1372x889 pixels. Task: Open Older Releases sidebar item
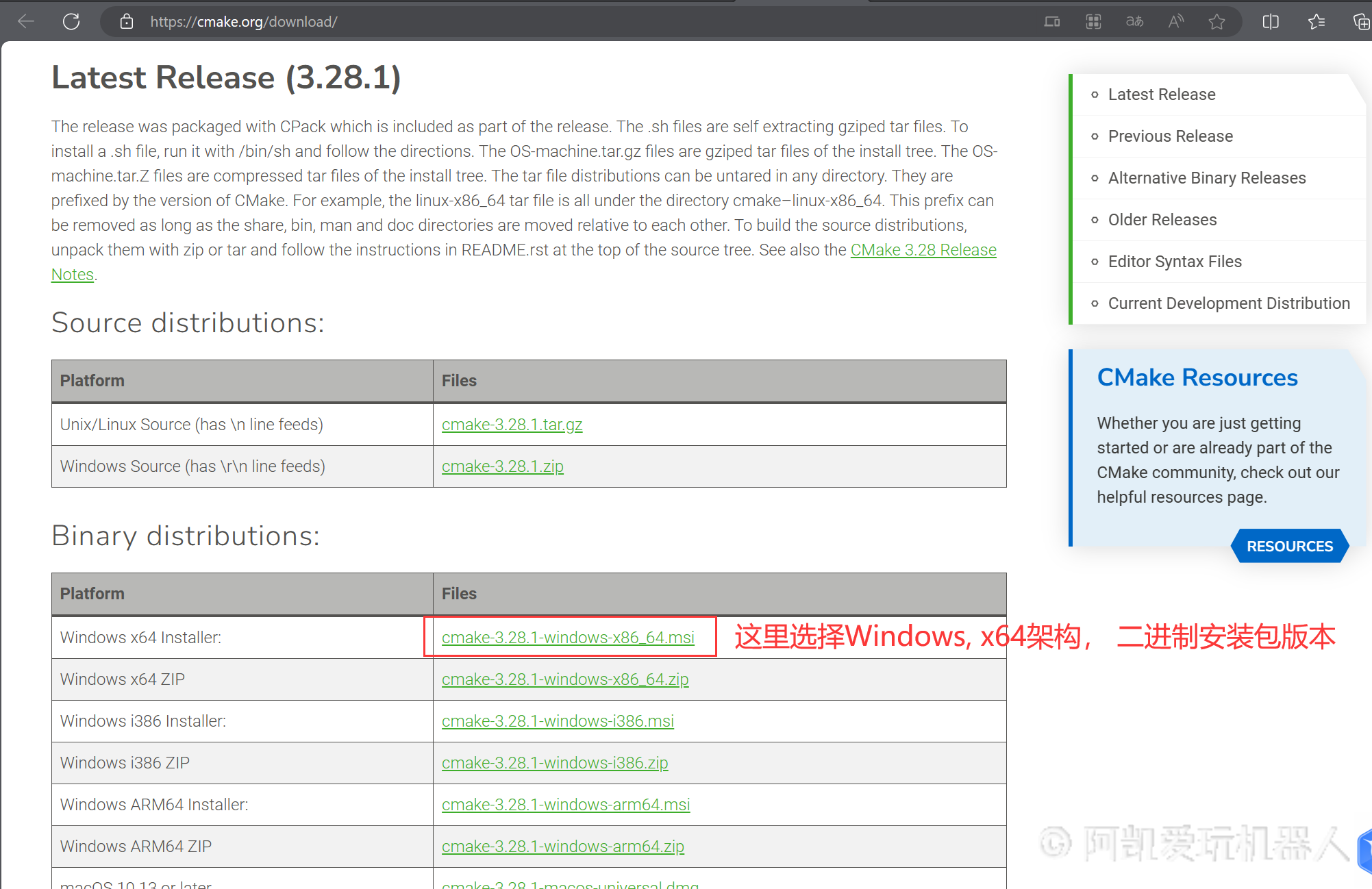[1162, 220]
